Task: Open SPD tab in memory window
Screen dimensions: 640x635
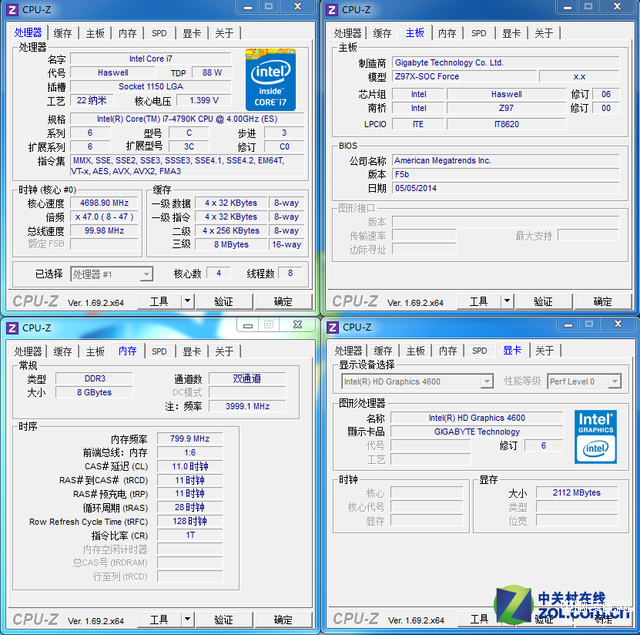Action: coord(159,351)
